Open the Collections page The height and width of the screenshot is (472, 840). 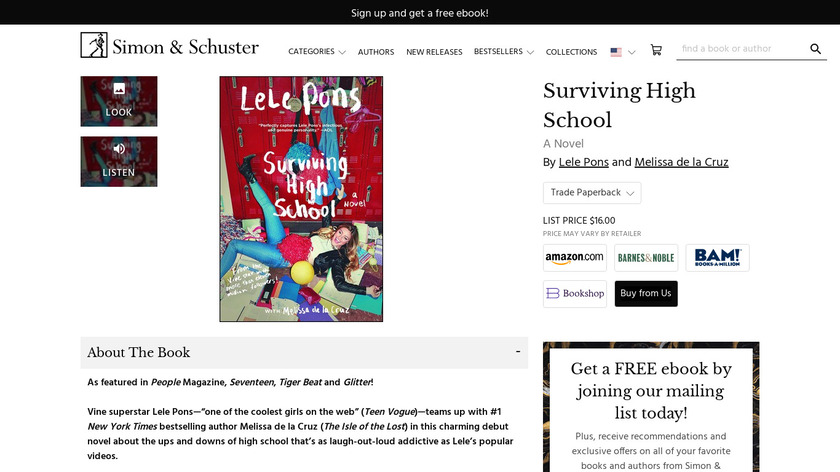click(571, 52)
